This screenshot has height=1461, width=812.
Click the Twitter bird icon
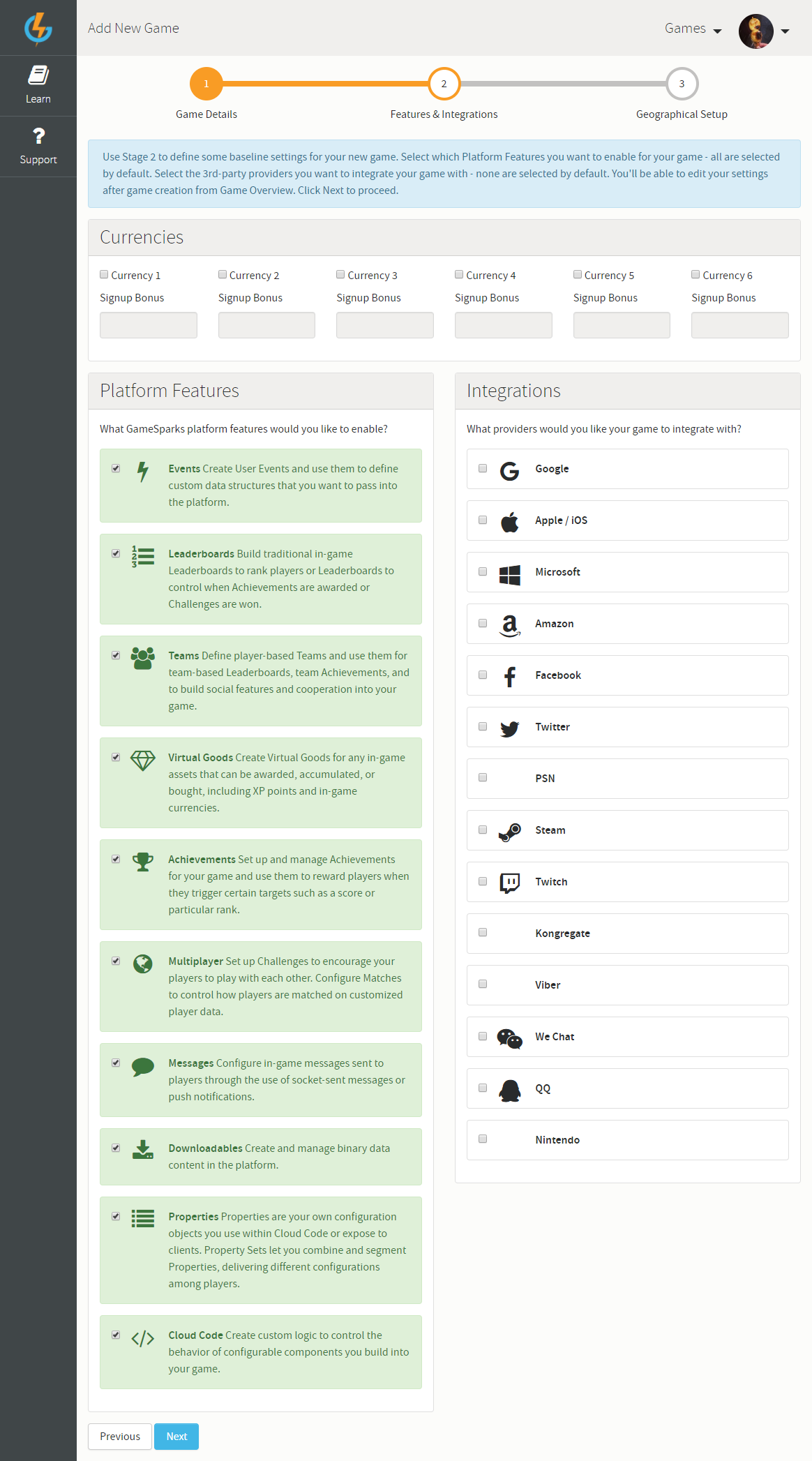(x=510, y=729)
